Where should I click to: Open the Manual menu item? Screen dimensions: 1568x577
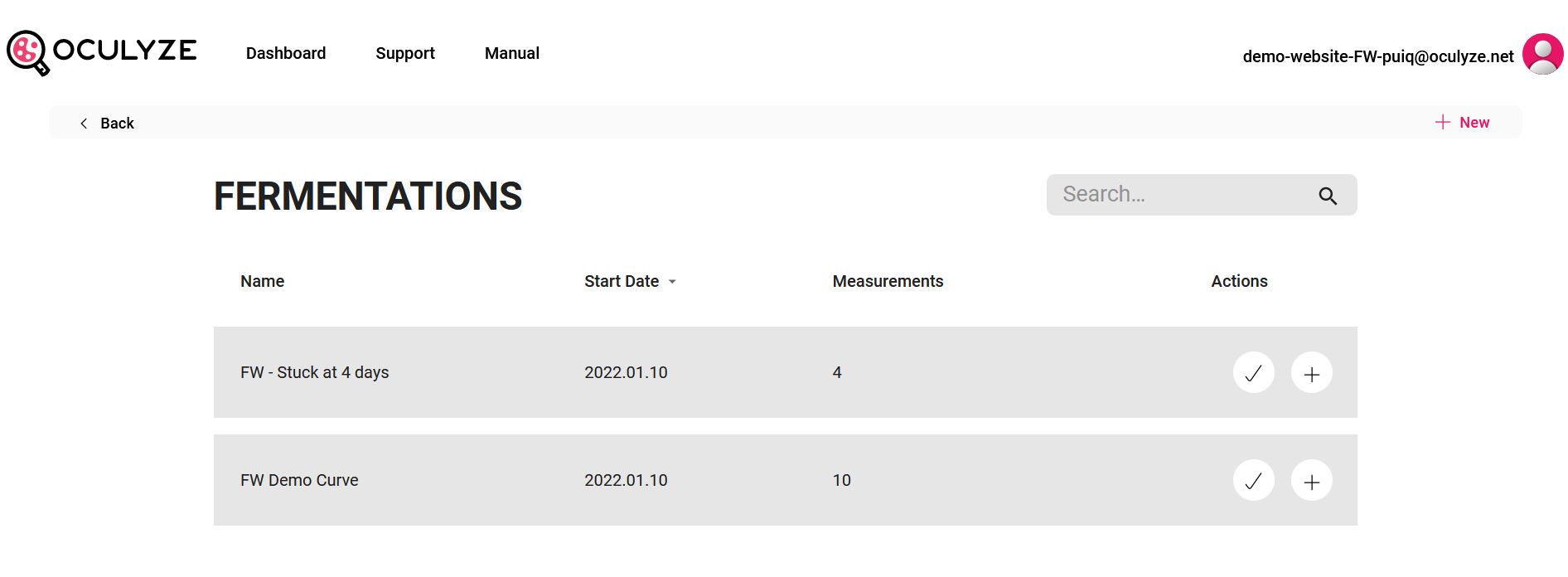click(512, 53)
